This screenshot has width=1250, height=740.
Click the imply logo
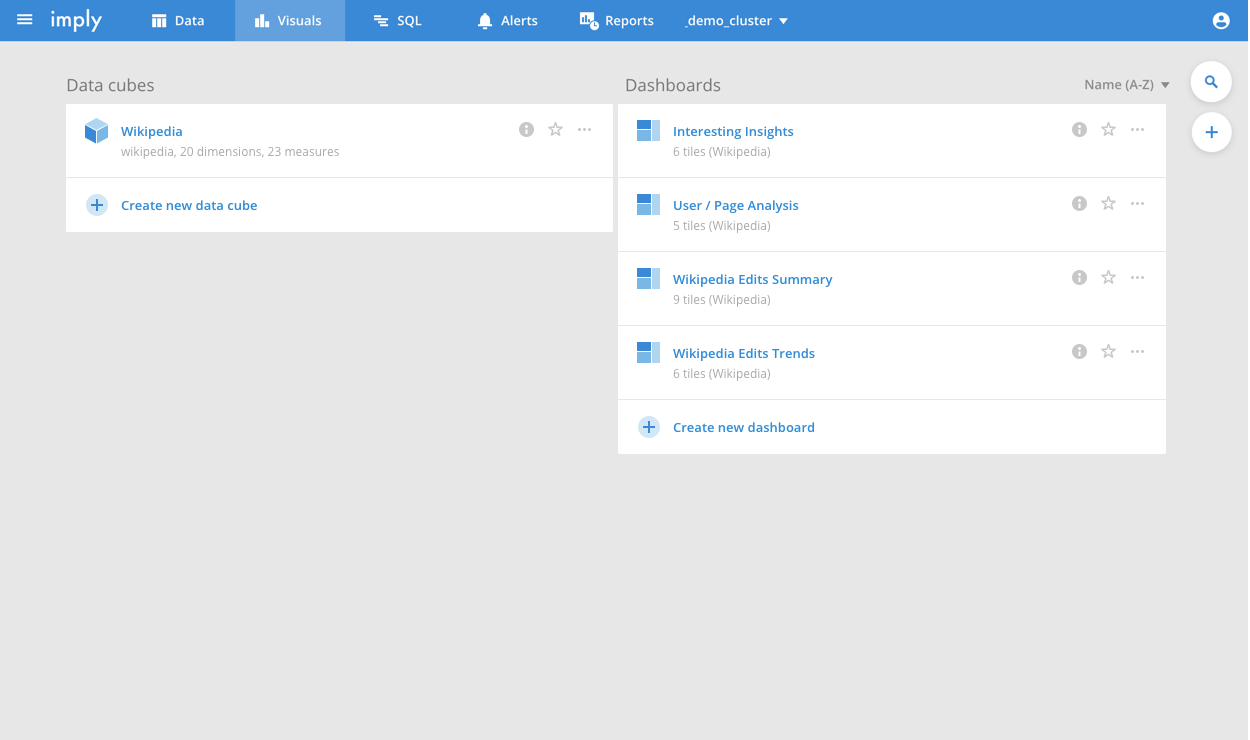(x=76, y=20)
